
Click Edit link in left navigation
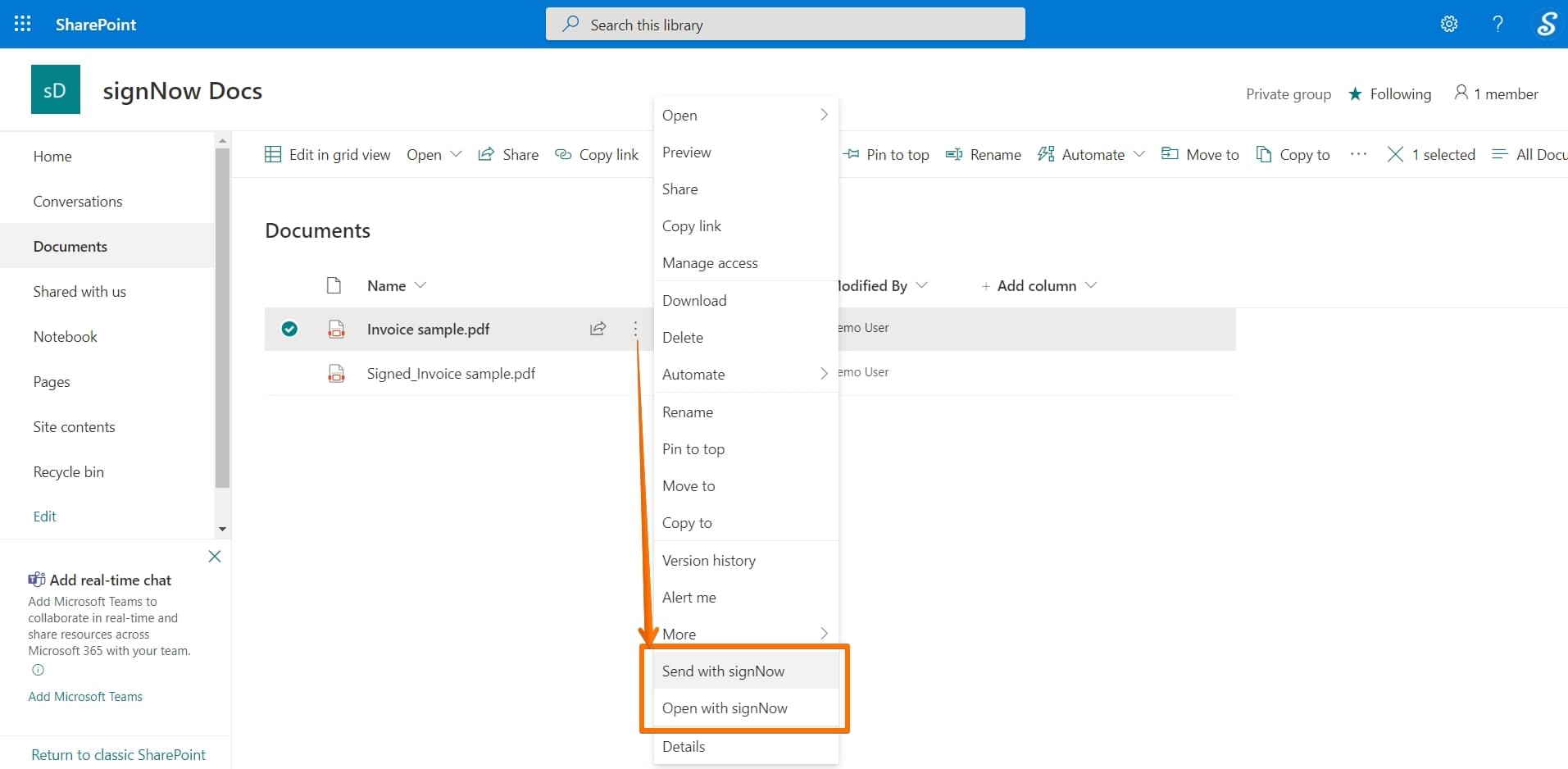(x=44, y=516)
